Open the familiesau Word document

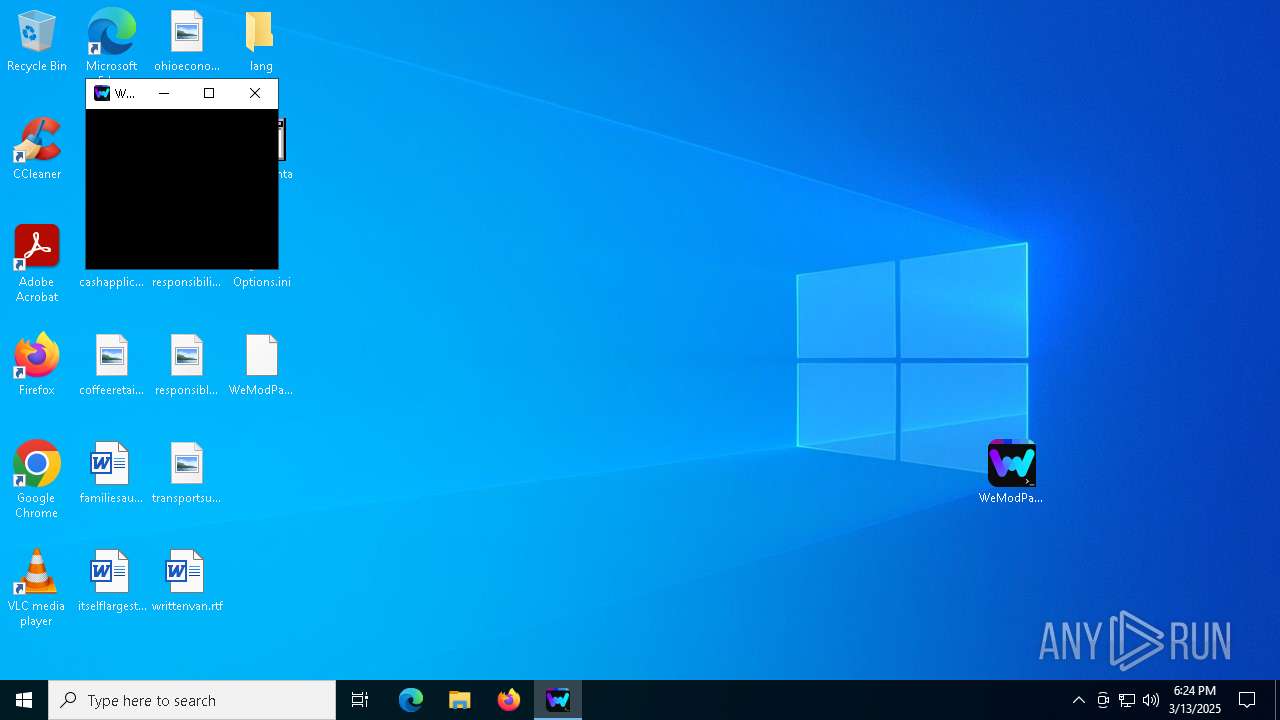[x=111, y=472]
